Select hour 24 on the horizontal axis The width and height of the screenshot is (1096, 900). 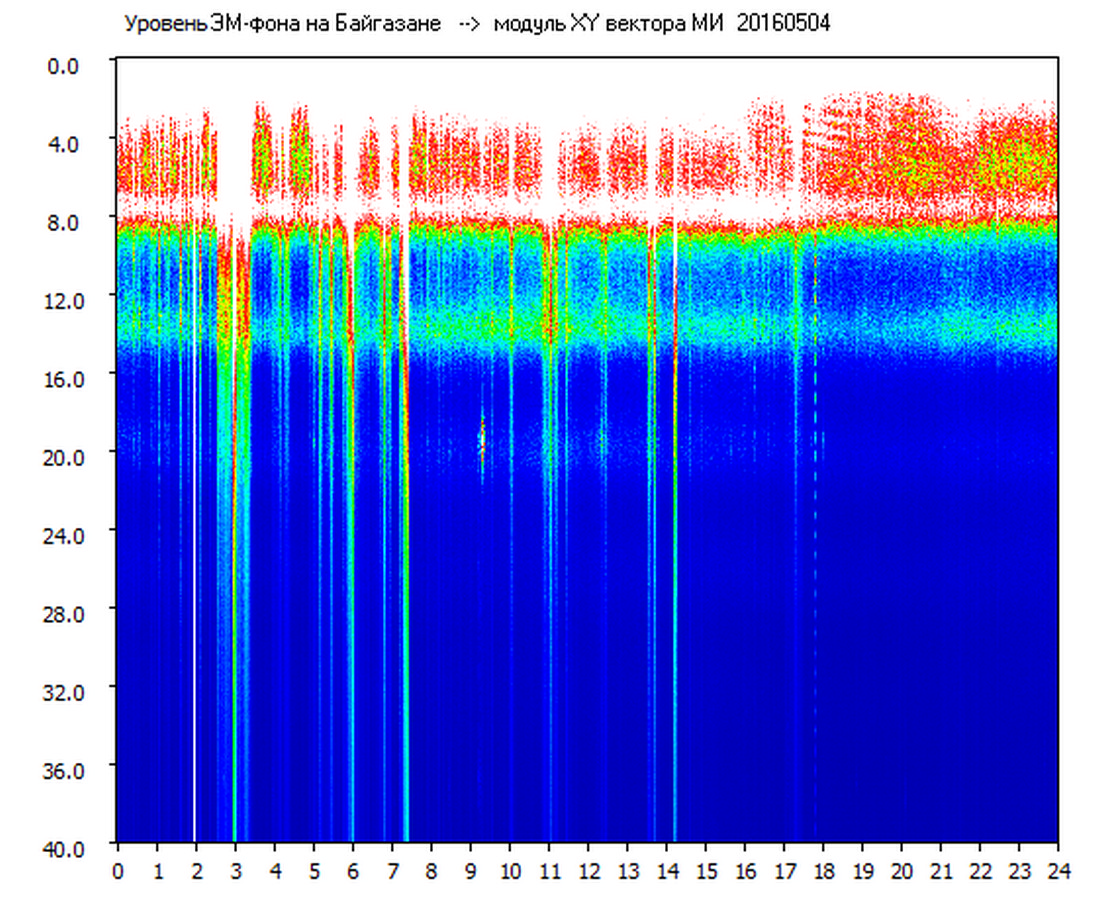(1058, 870)
